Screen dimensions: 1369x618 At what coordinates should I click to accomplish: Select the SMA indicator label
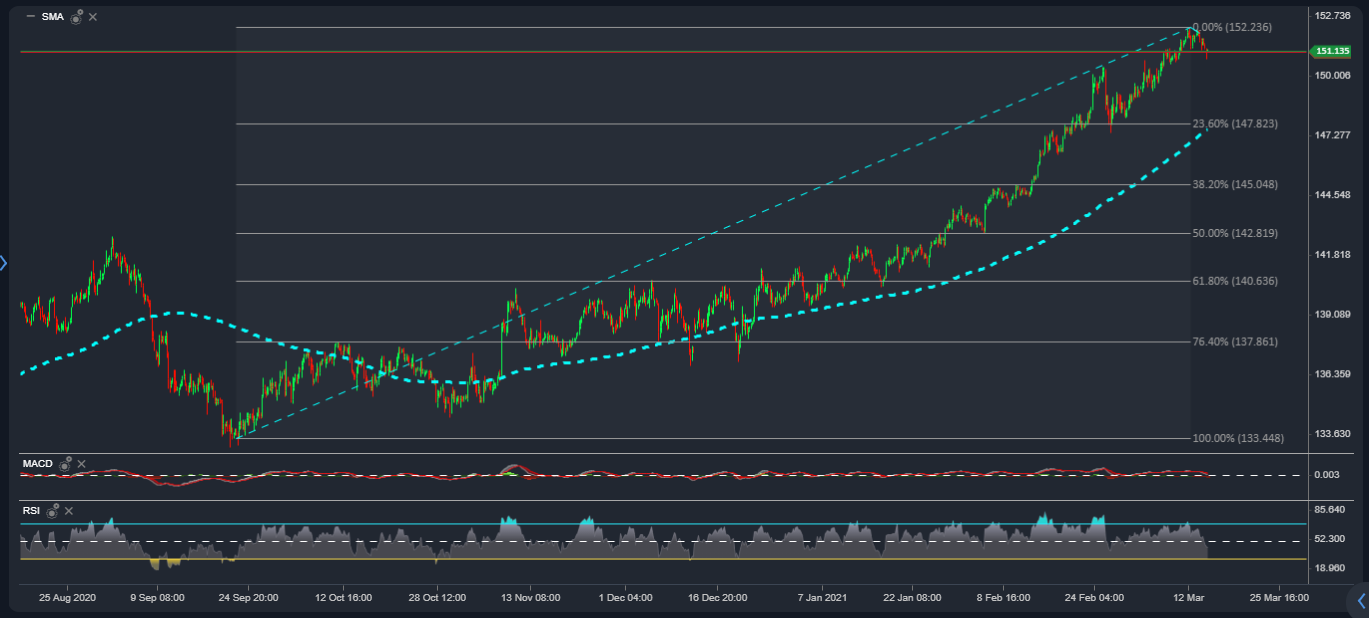(52, 17)
